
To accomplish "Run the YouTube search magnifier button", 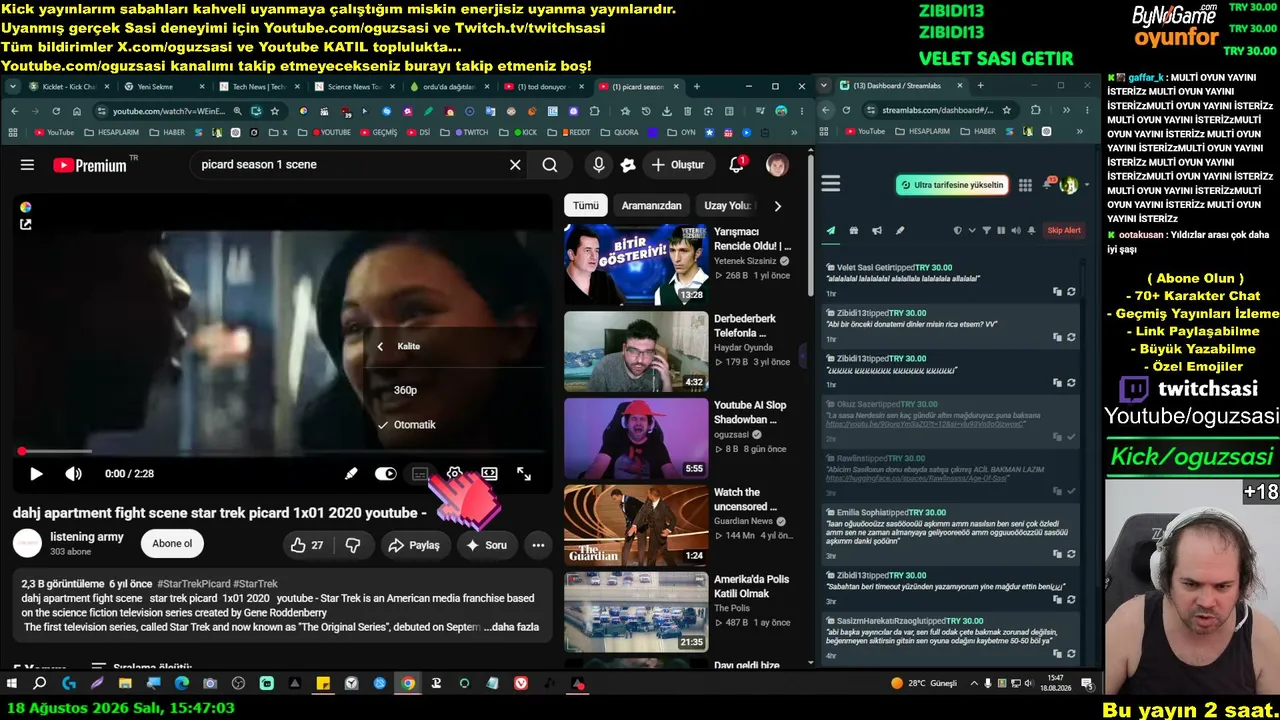I will (x=550, y=165).
